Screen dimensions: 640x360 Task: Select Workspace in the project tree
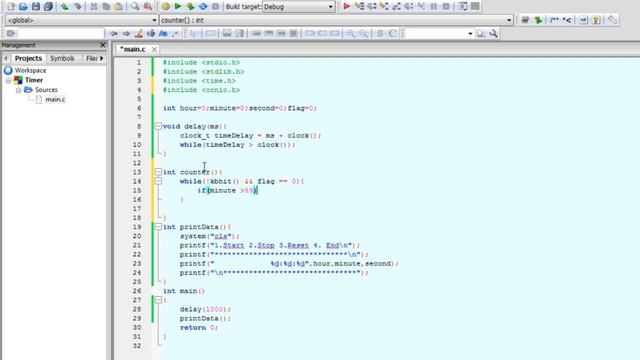click(x=30, y=71)
